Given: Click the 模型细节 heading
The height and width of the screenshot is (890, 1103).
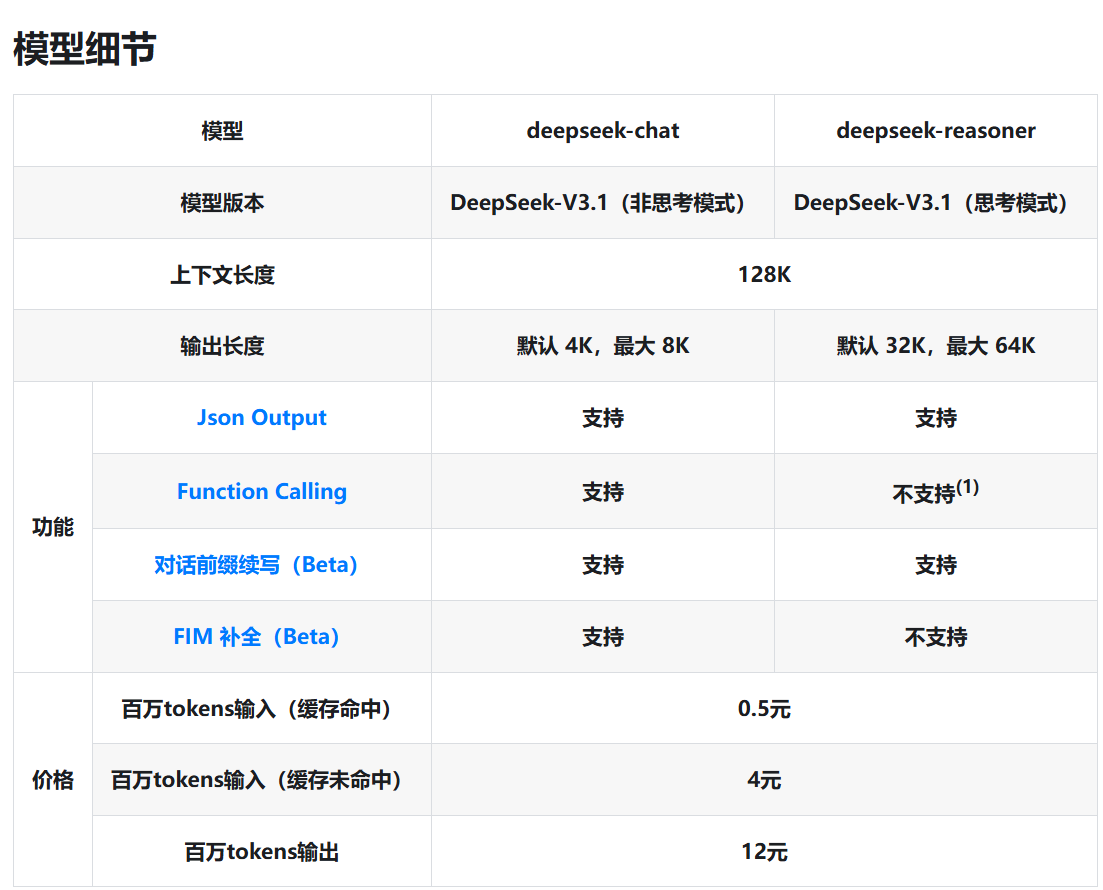Looking at the screenshot, I should click(x=84, y=49).
